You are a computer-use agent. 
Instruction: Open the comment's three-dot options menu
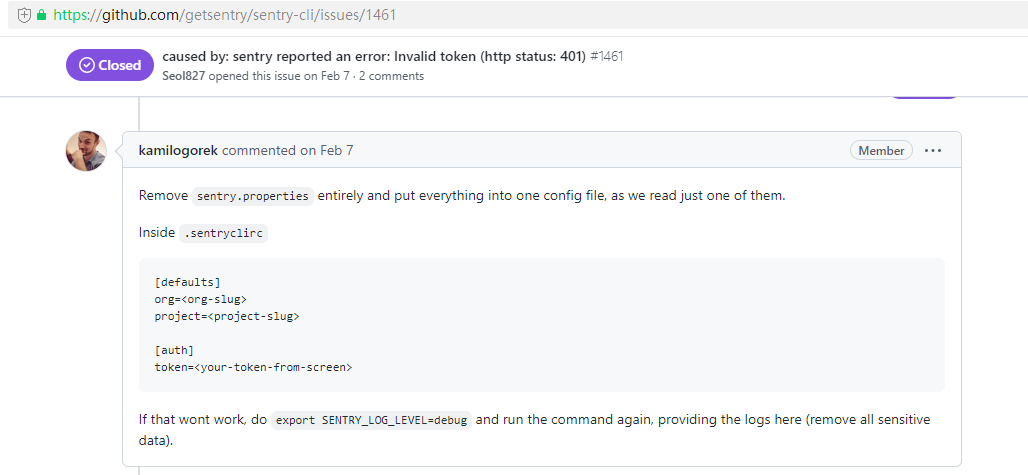pos(933,151)
